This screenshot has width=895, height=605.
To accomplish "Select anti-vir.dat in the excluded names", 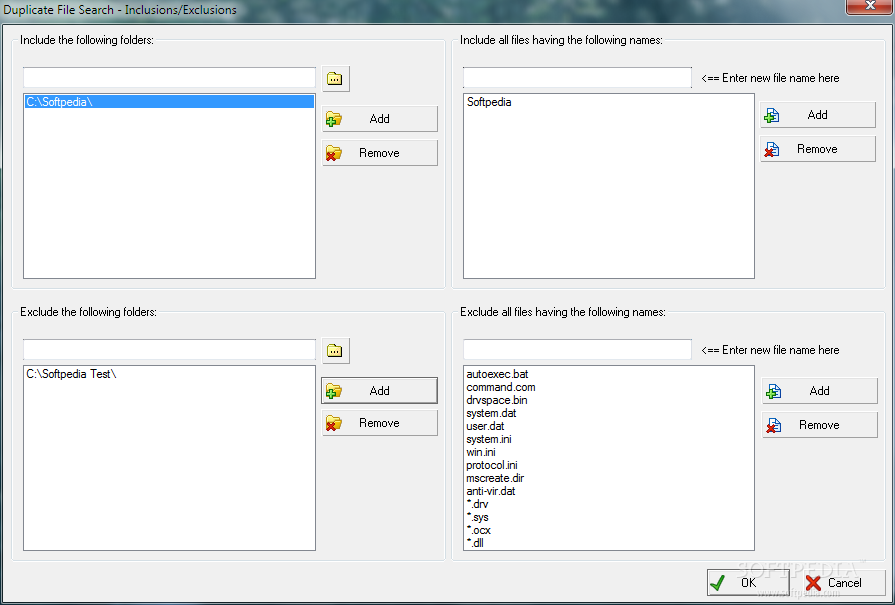I will 608,491.
